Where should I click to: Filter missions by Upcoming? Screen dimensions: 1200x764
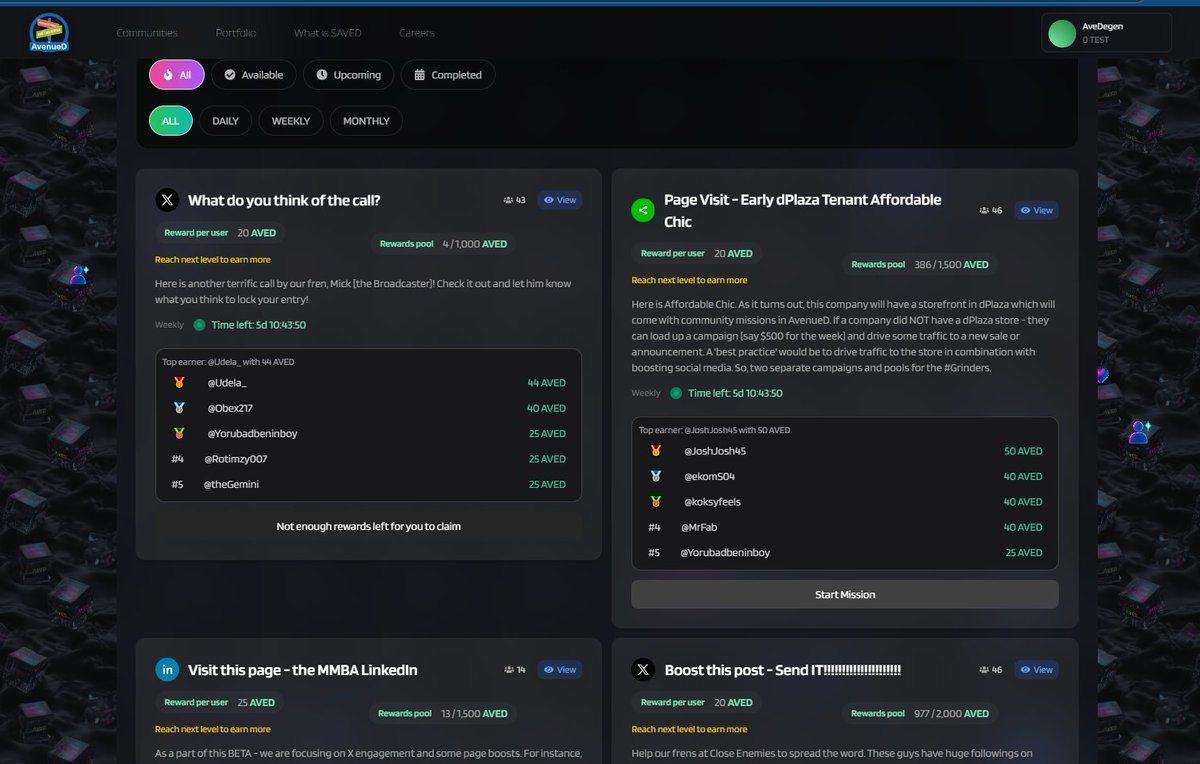(349, 75)
